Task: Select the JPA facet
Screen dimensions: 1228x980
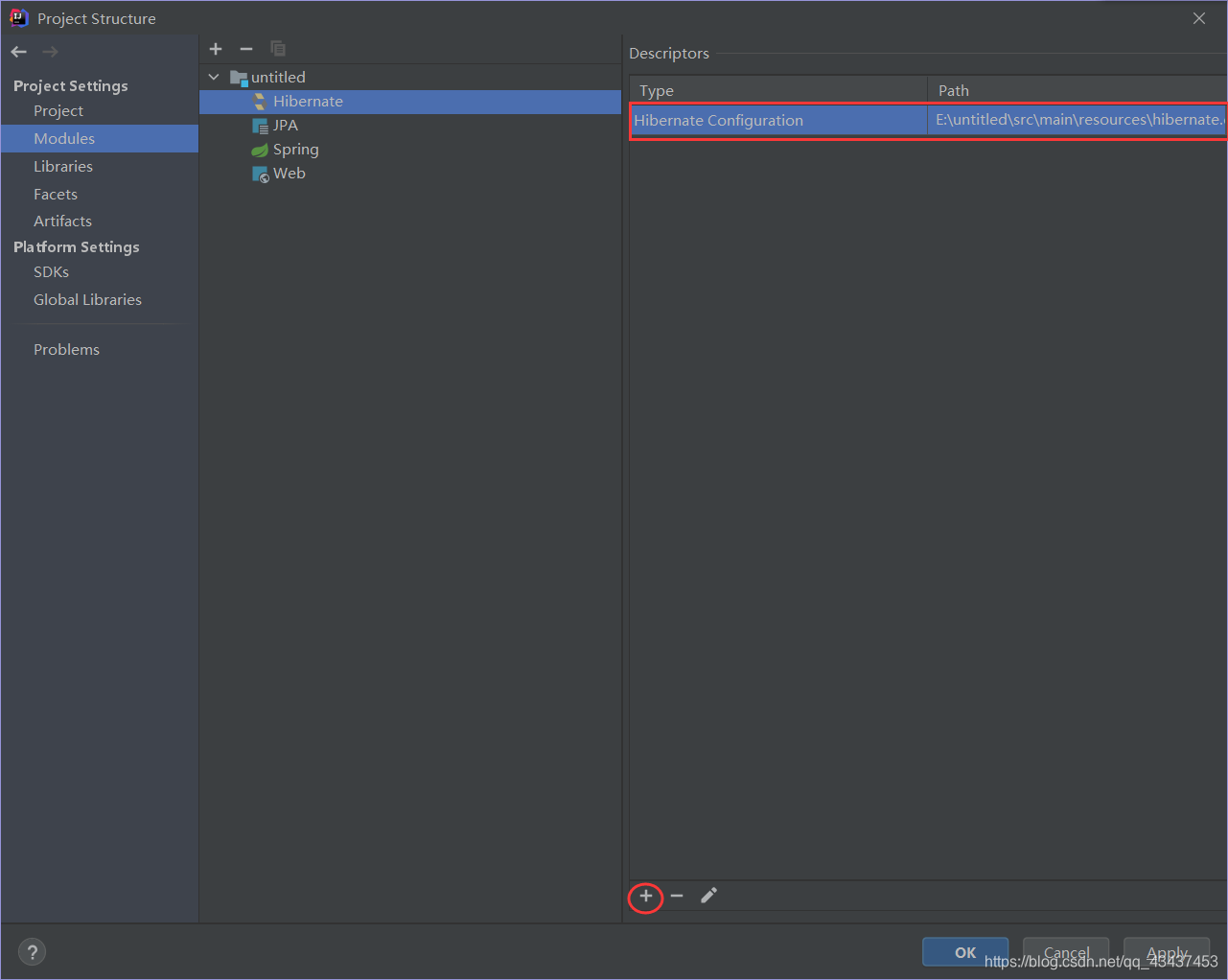Action: point(285,126)
